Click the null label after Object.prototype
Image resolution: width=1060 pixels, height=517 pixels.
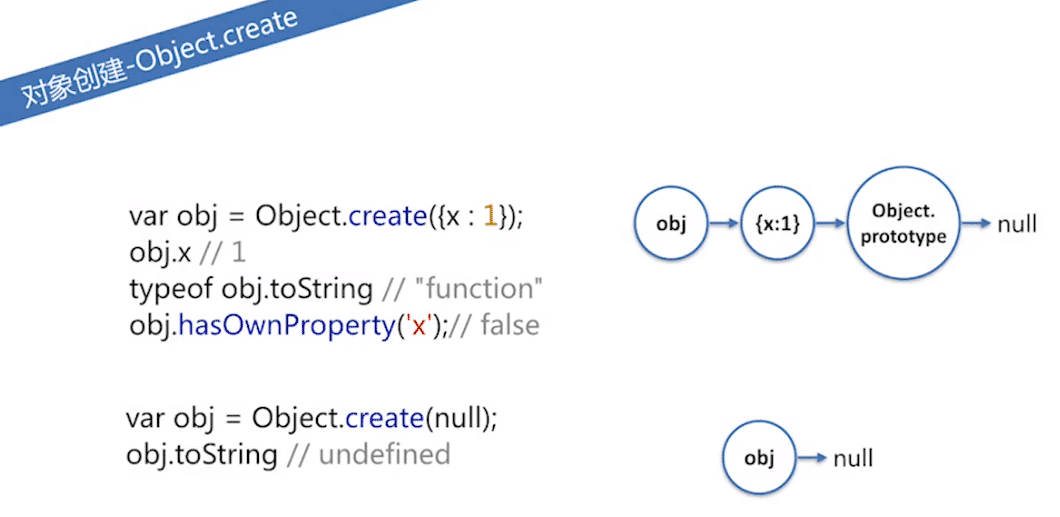tap(1016, 224)
